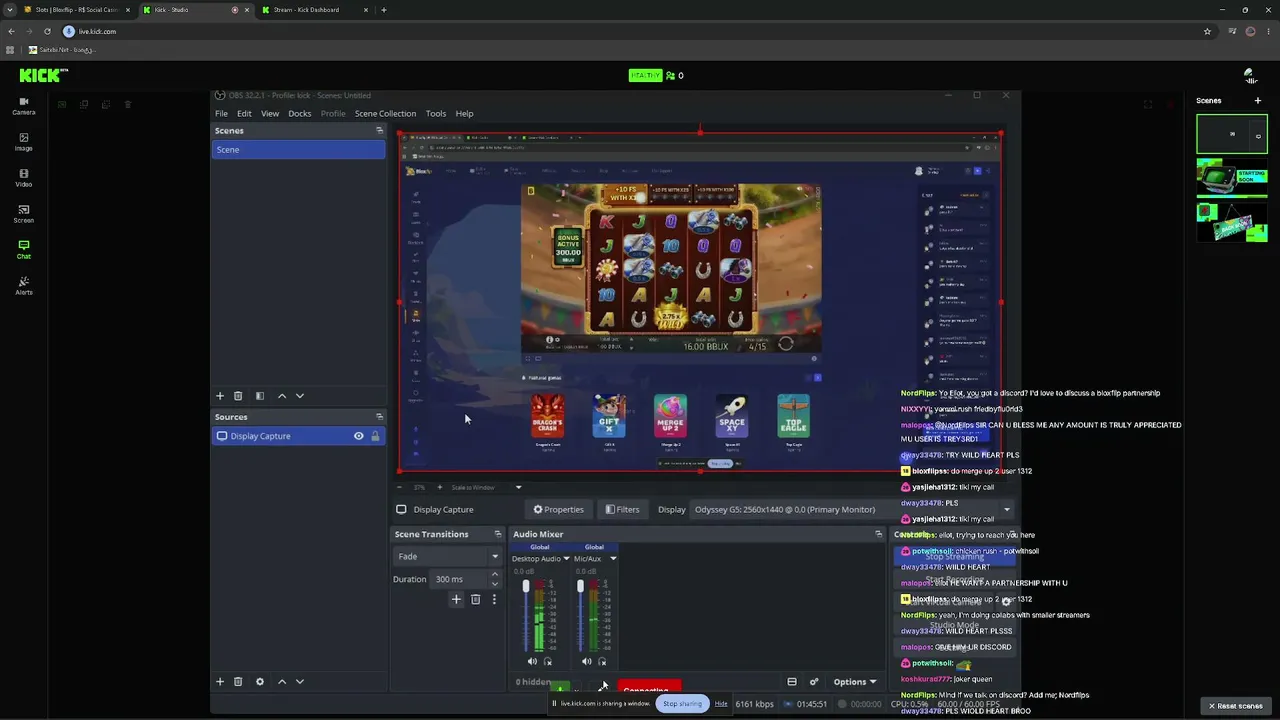
Task: Click Reset scenes button
Action: 1235,706
